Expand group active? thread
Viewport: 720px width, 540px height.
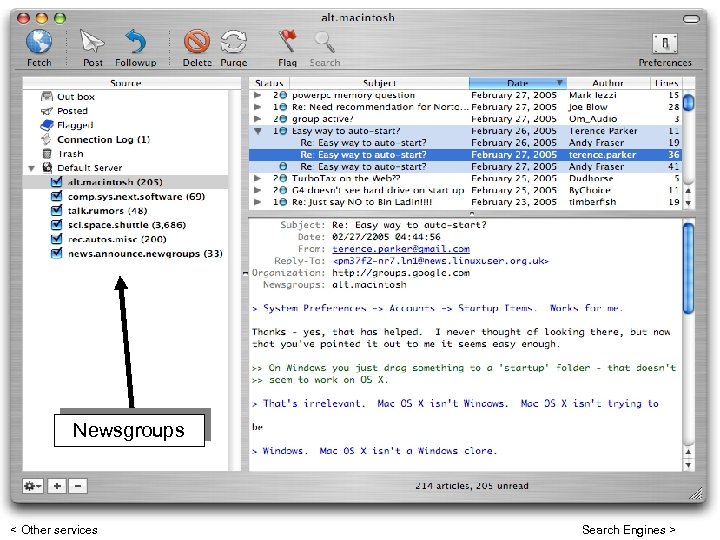[x=258, y=119]
